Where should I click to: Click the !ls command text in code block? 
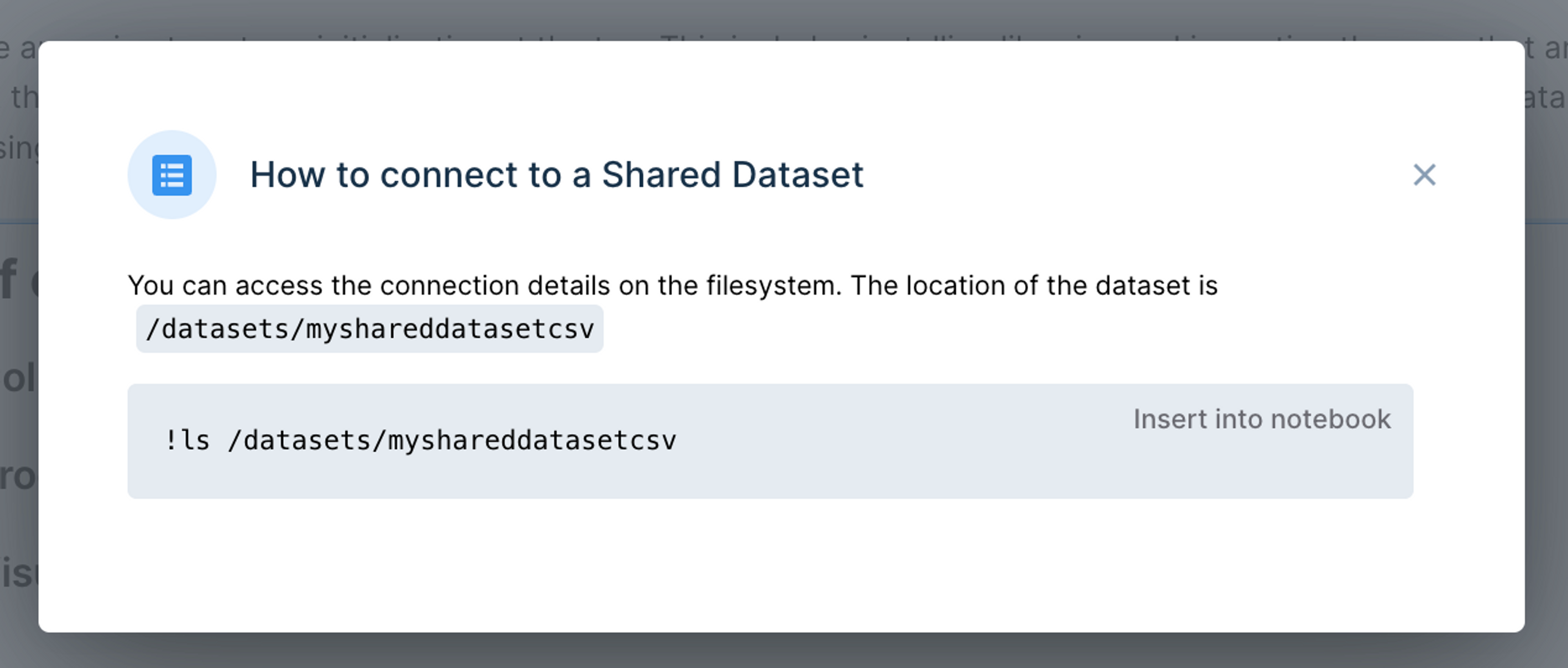click(420, 440)
